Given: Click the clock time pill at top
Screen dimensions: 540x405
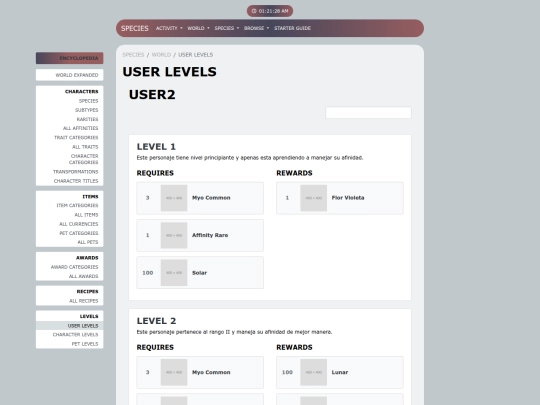Looking at the screenshot, I should (270, 11).
